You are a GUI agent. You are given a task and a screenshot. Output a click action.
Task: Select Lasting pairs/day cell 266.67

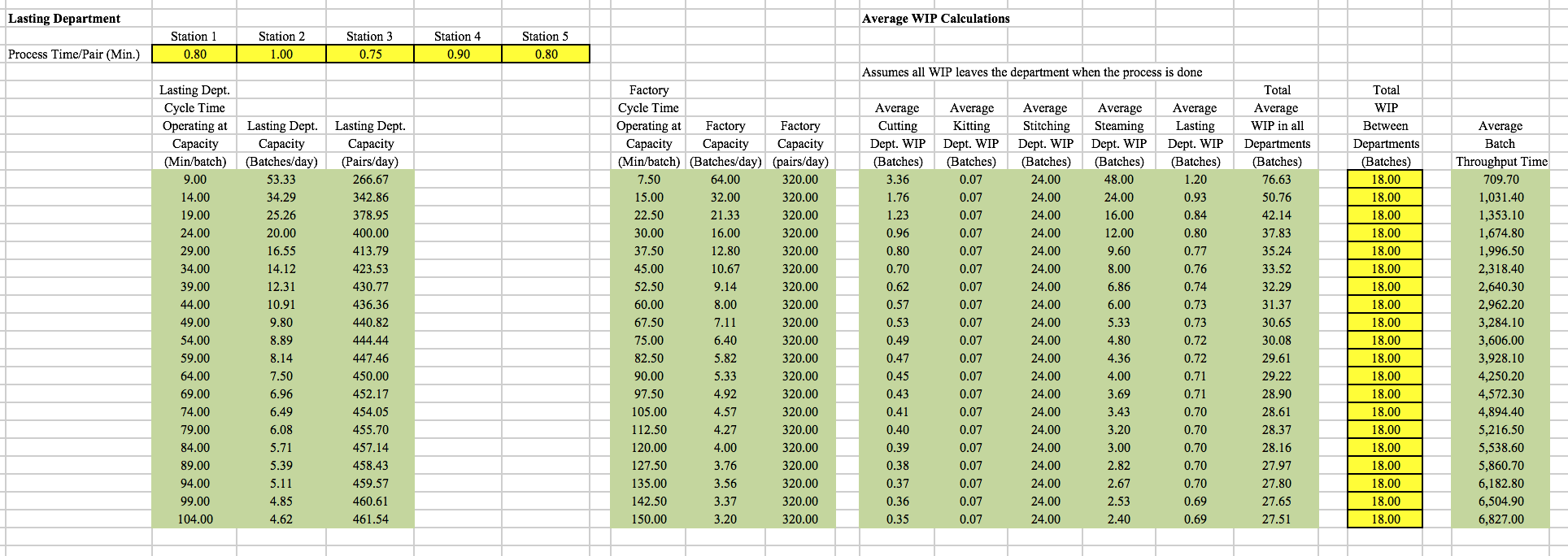[x=370, y=179]
